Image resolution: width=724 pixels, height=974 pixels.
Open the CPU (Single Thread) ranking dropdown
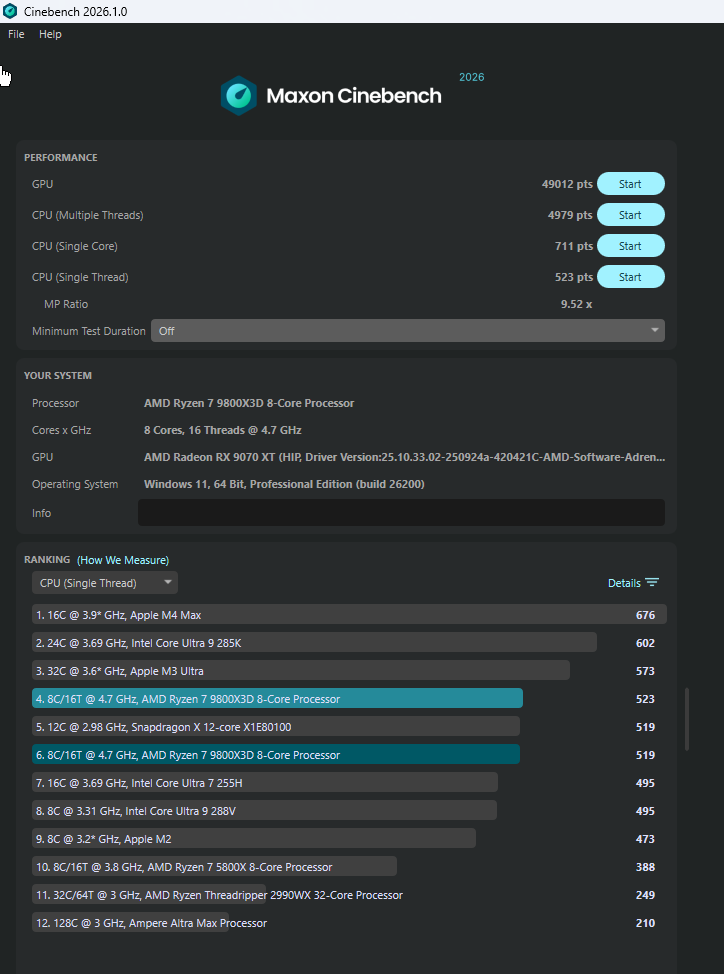[x=105, y=583]
